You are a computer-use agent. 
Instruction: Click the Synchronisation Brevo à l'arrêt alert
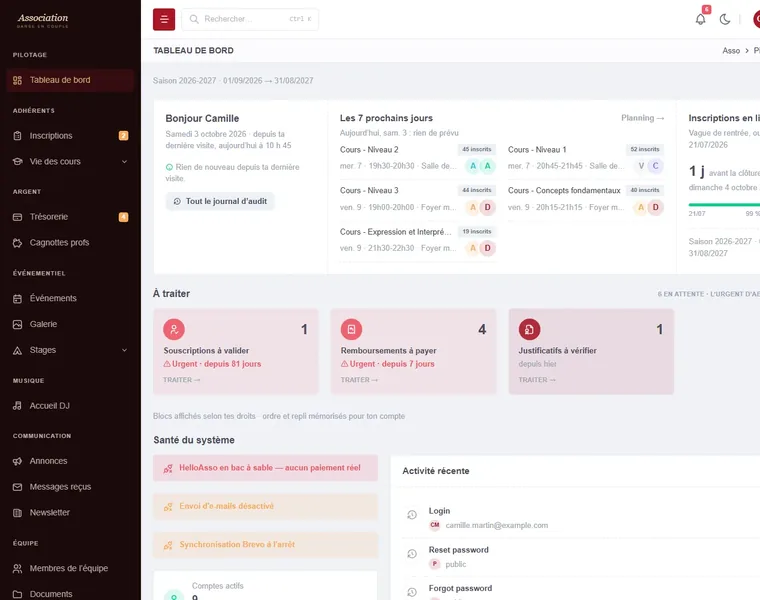[x=265, y=545]
